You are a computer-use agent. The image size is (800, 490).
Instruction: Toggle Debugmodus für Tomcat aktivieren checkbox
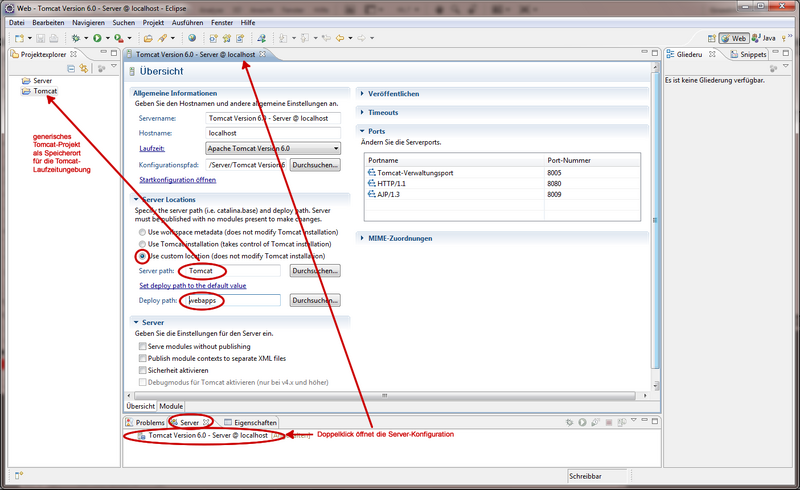(143, 382)
